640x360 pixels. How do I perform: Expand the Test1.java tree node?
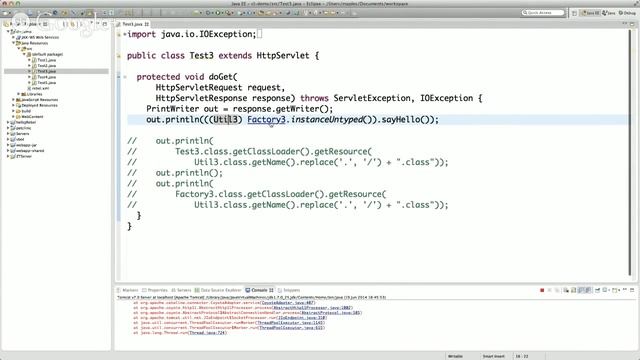click(x=29, y=60)
